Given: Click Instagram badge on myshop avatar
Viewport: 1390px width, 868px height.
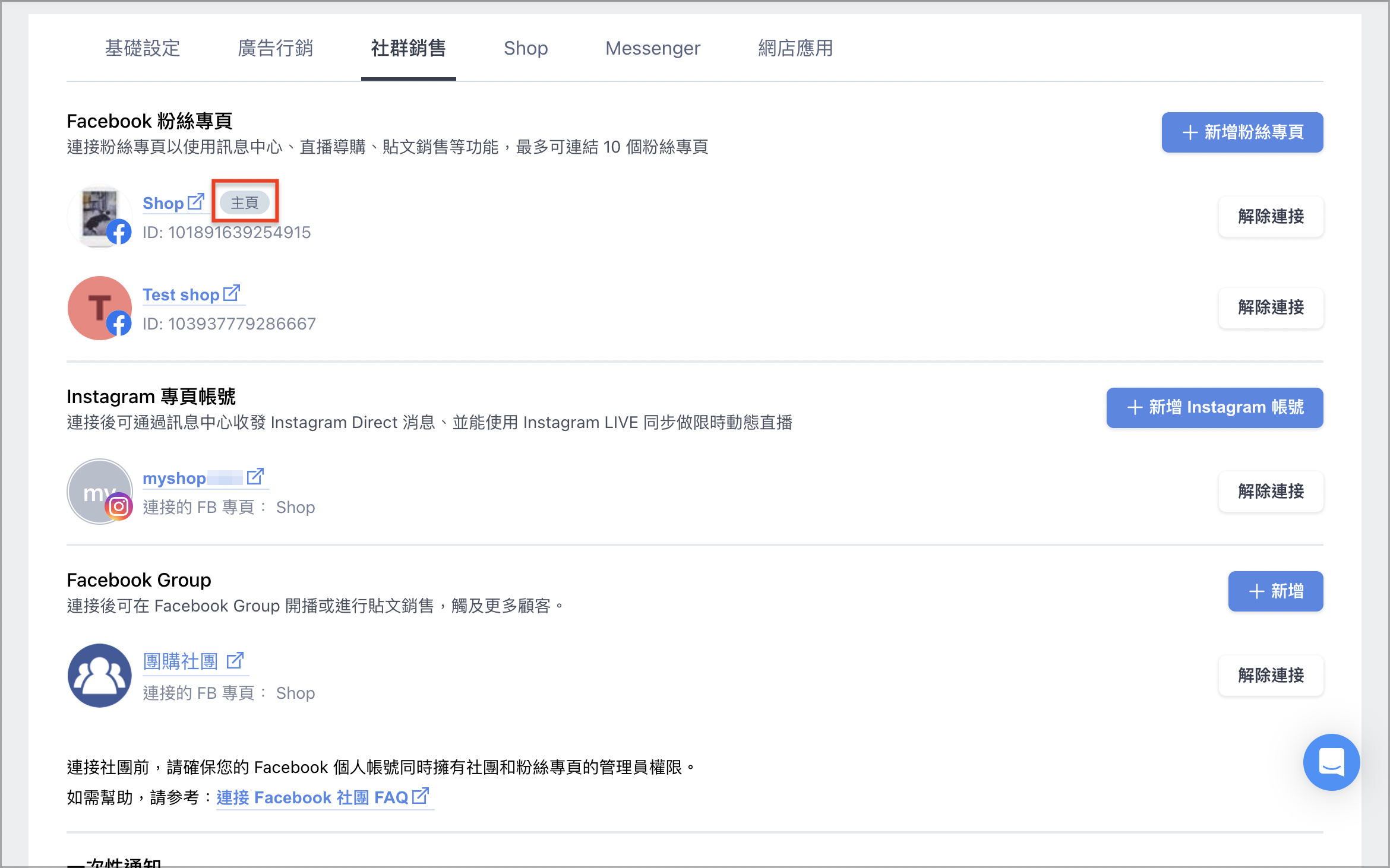Looking at the screenshot, I should tap(119, 507).
